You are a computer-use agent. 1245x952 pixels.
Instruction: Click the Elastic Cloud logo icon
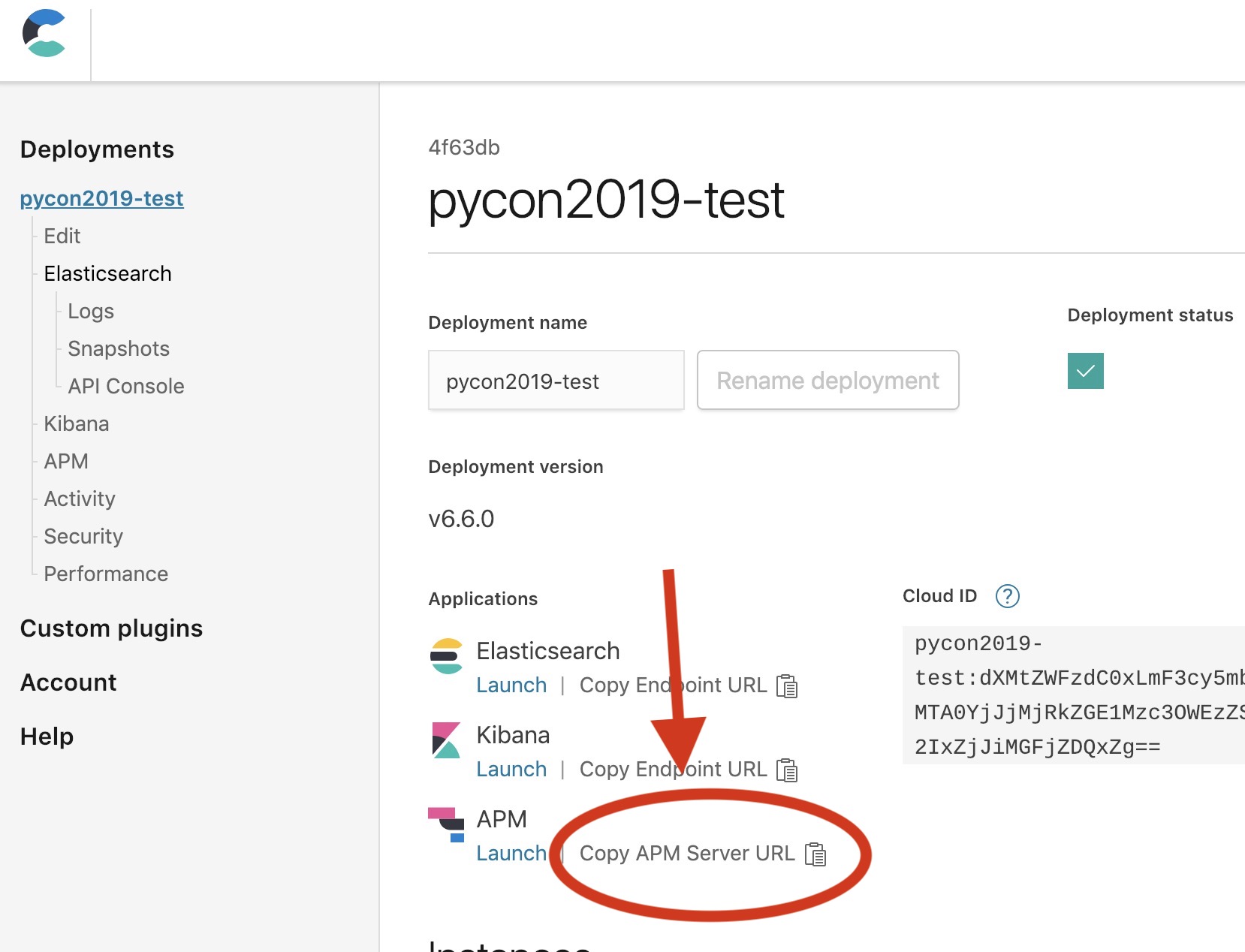[44, 33]
